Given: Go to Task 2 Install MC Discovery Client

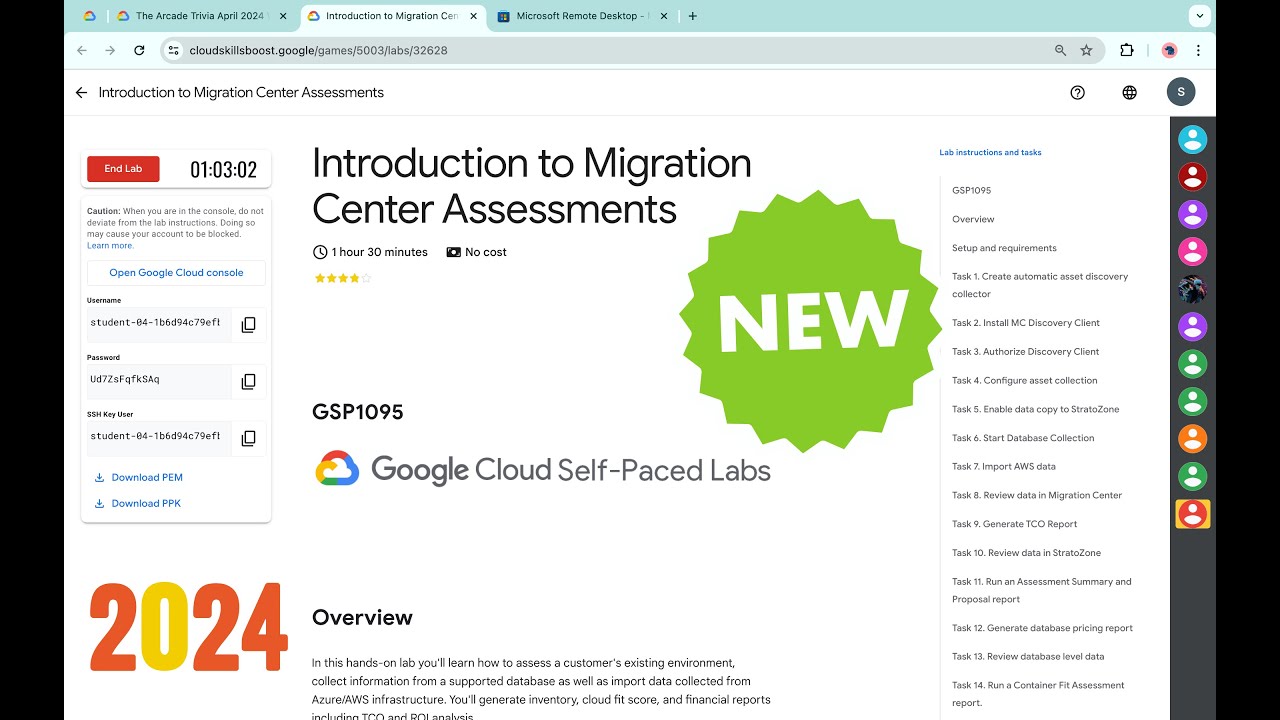Looking at the screenshot, I should pos(1026,323).
